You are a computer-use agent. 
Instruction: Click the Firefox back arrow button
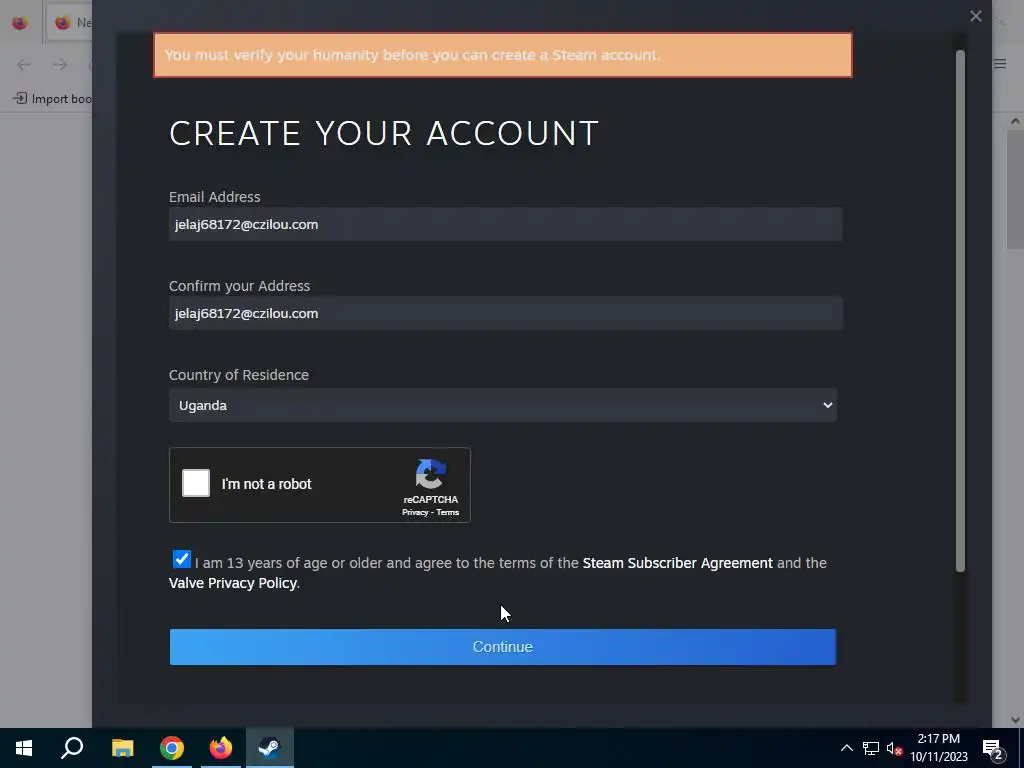(x=24, y=64)
